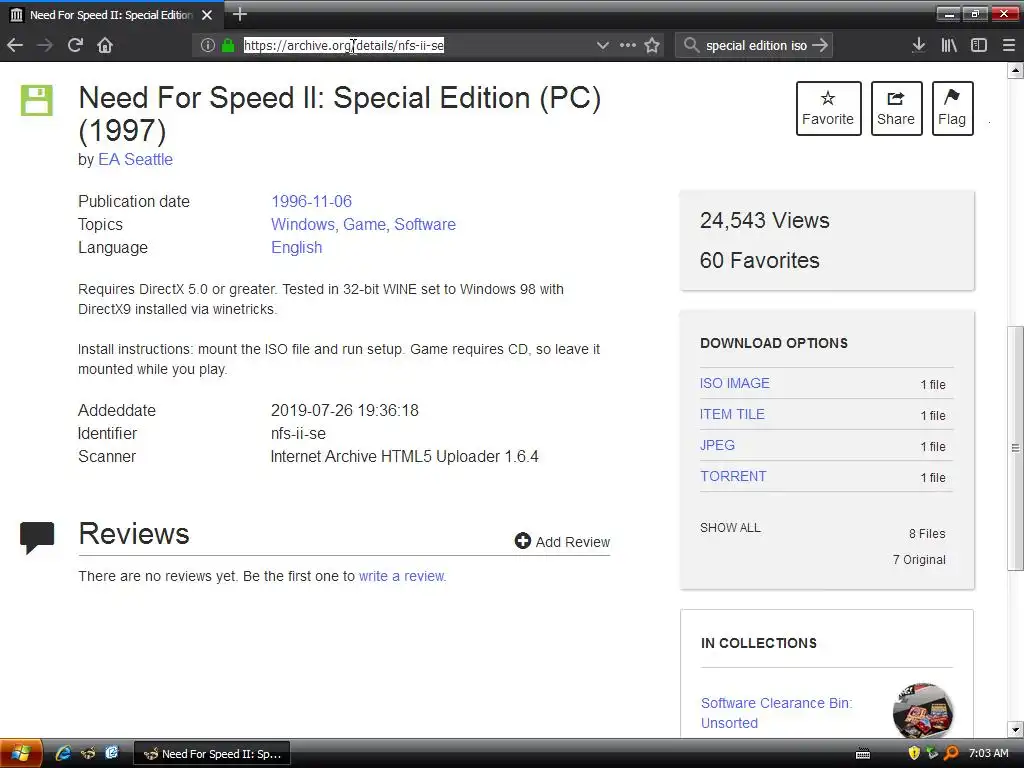
Task: Click the page vertical scrollbar thumb
Action: click(1015, 447)
